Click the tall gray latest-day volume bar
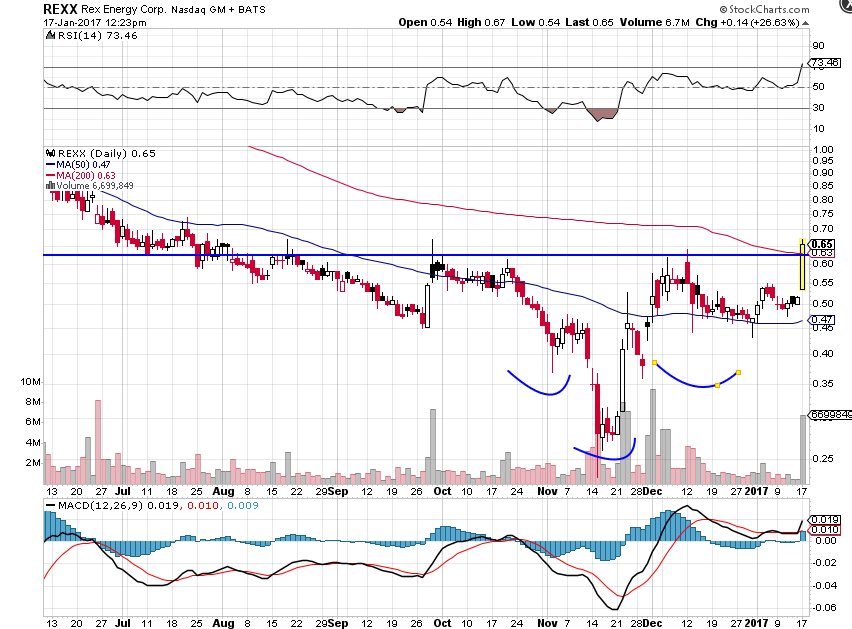 (803, 450)
